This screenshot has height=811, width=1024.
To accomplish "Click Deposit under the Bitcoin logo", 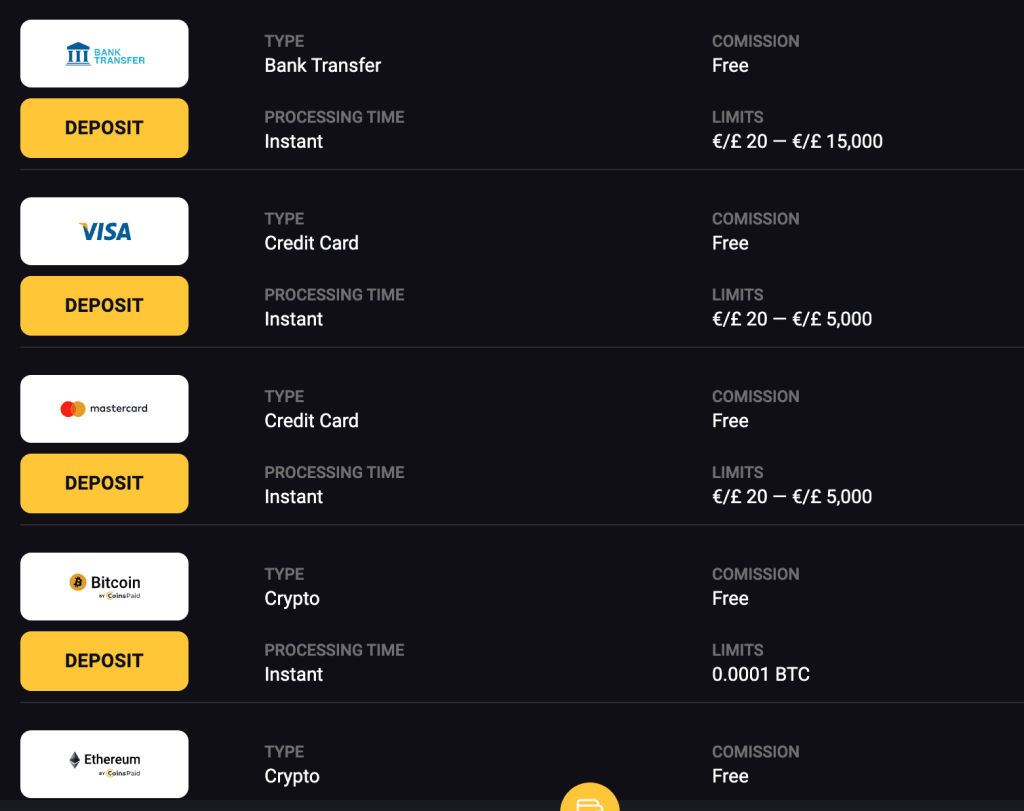I will click(104, 661).
